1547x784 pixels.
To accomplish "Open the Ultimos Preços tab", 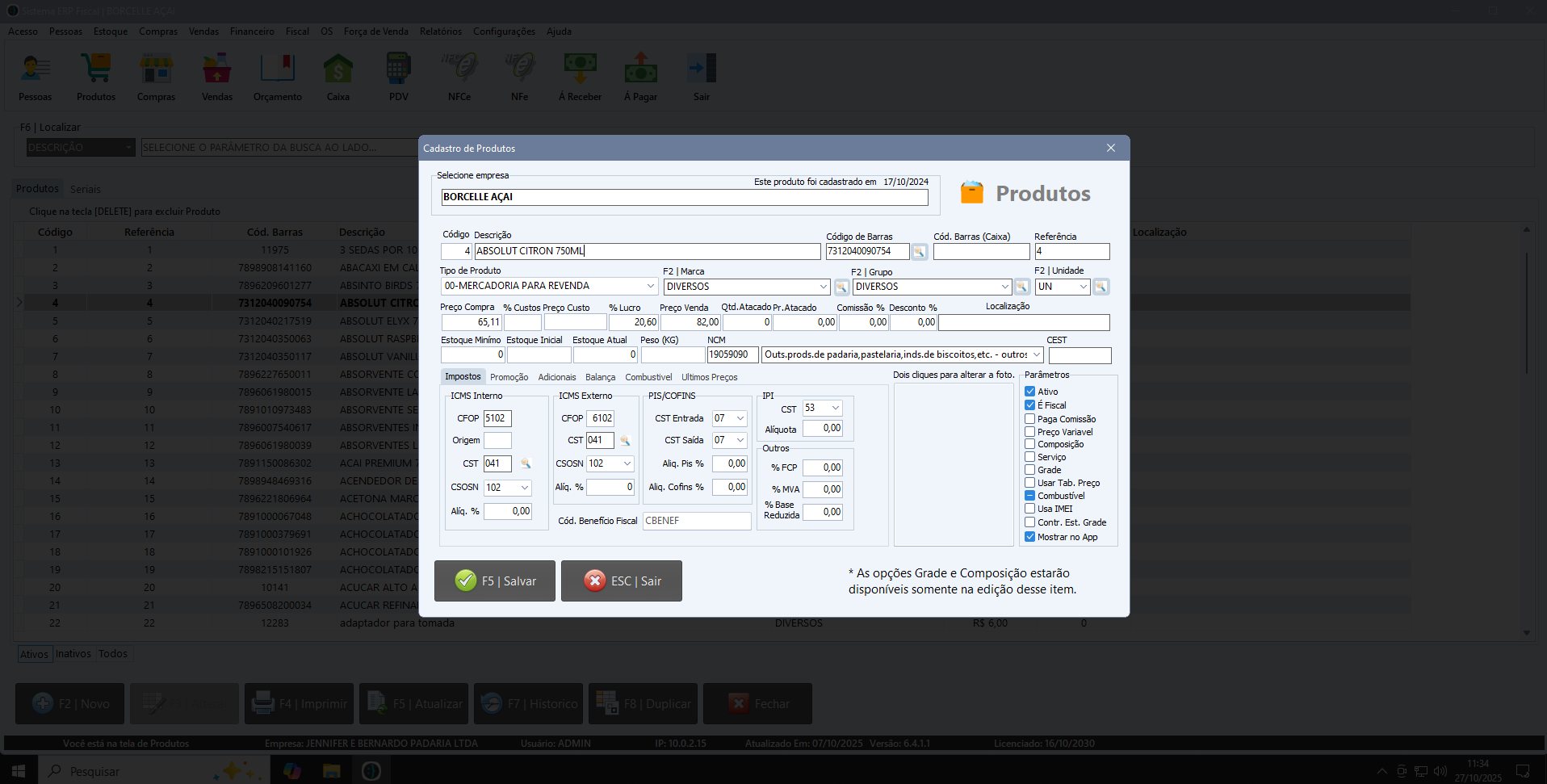I will tap(709, 377).
